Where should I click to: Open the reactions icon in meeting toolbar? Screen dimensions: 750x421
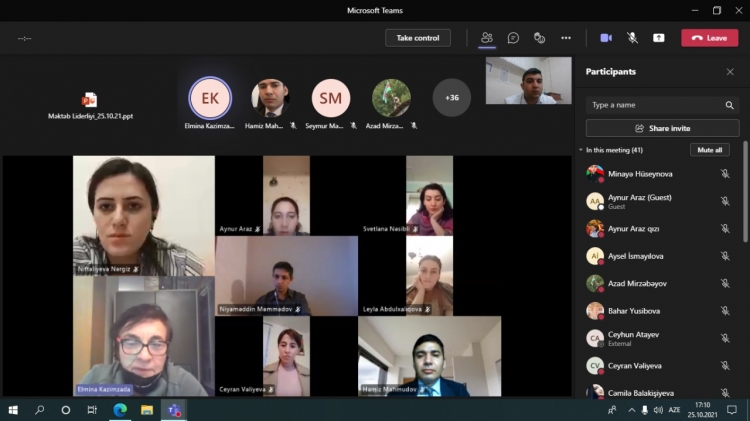539,38
